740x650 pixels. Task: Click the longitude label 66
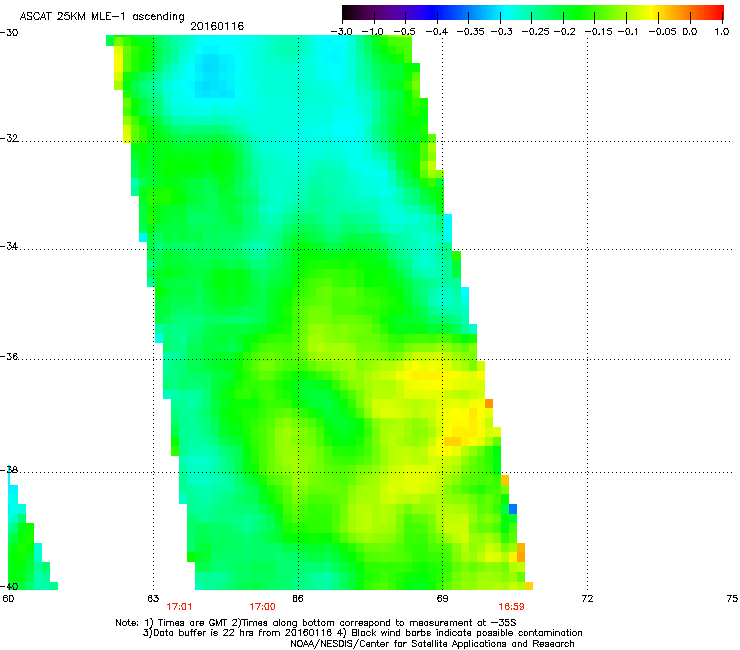[298, 599]
